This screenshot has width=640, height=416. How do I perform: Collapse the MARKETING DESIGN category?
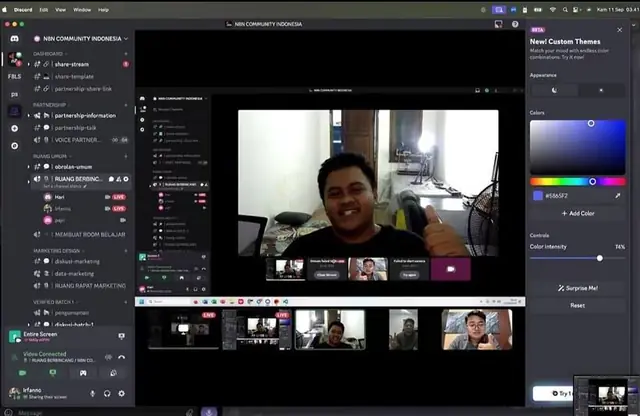coord(57,251)
